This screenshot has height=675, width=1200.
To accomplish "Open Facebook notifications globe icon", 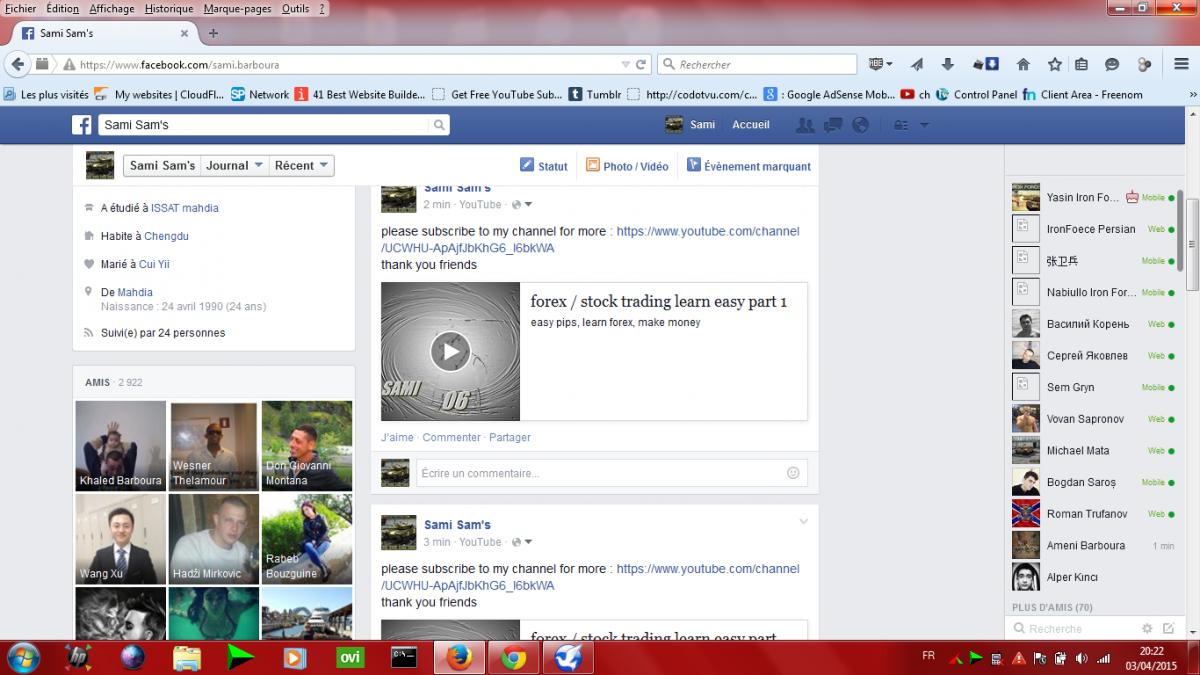I will [860, 125].
